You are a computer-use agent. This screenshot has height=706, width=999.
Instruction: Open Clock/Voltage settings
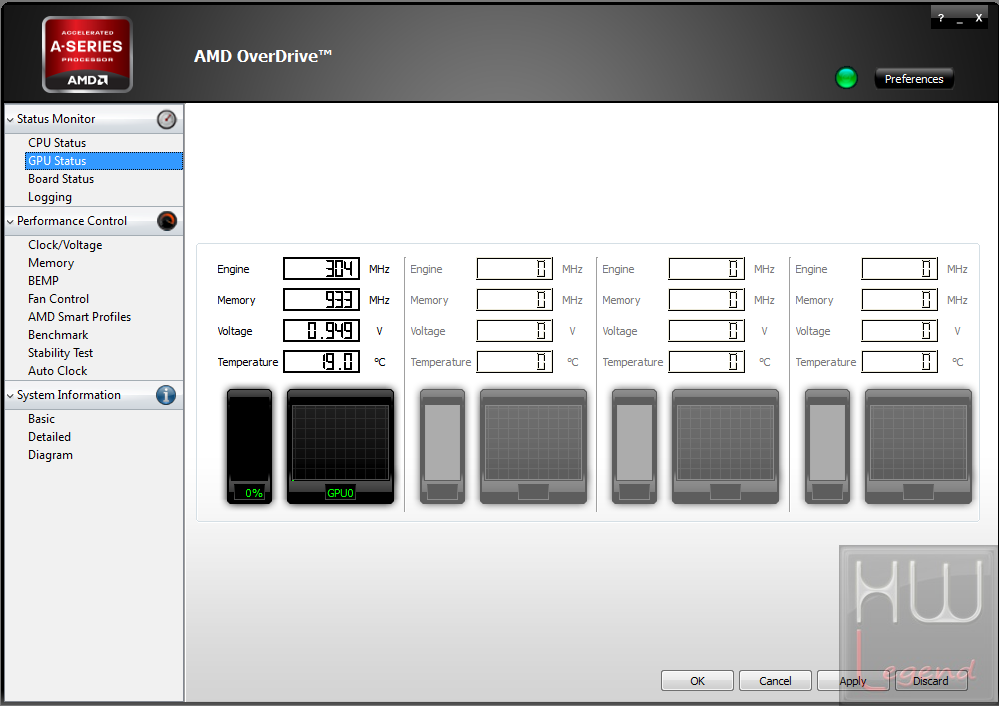point(65,245)
